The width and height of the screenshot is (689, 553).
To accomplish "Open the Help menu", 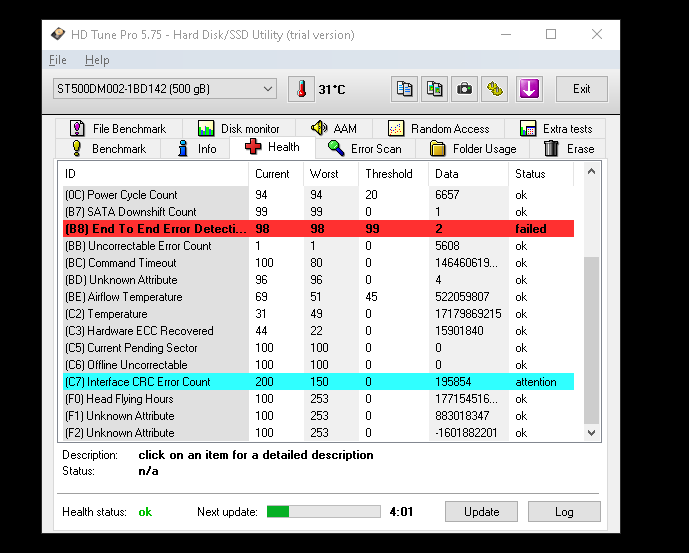I will [x=97, y=60].
